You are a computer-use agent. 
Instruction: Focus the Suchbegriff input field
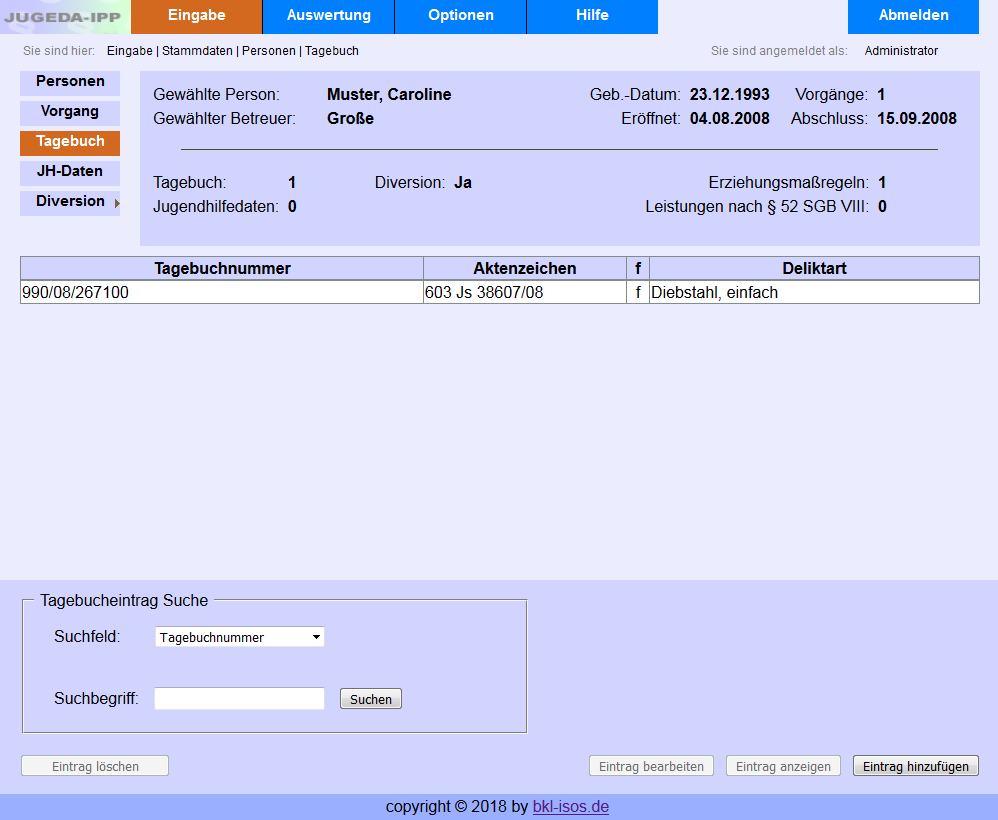(239, 698)
